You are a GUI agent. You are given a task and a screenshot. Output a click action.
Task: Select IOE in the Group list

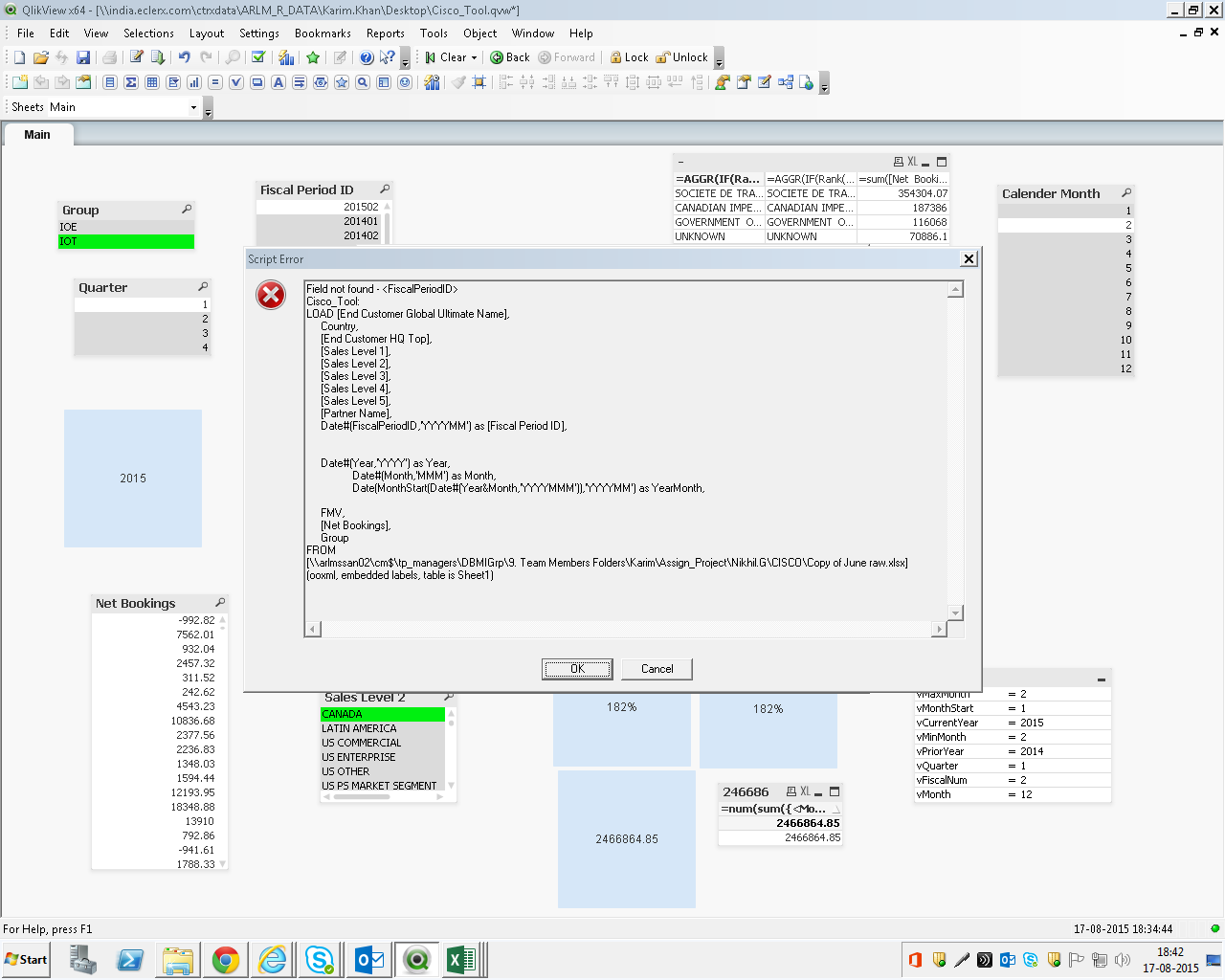(x=126, y=228)
